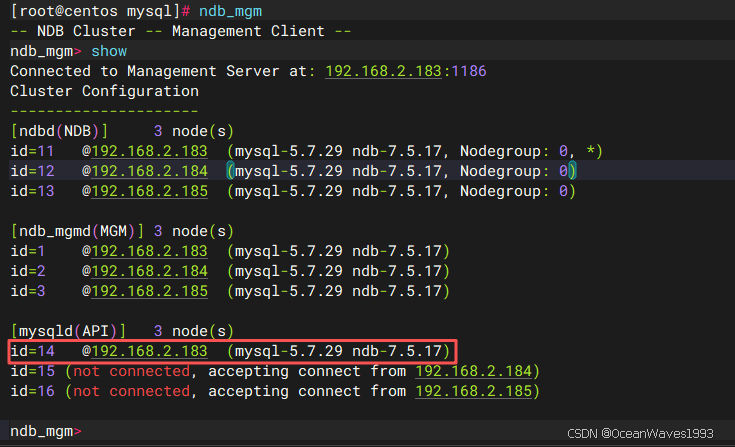Click 'not connected' in the id=15 line
This screenshot has height=447, width=735.
tap(132, 372)
